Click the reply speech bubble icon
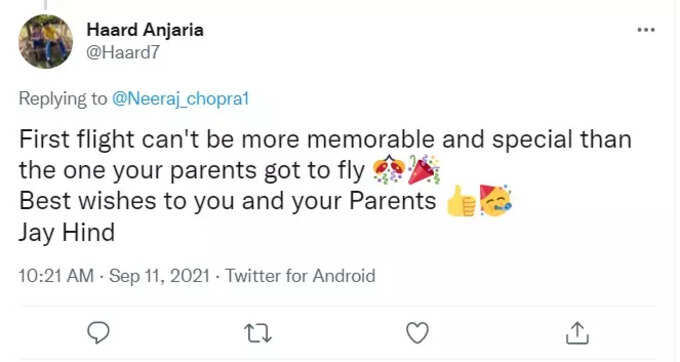The height and width of the screenshot is (362, 680). coord(98,333)
